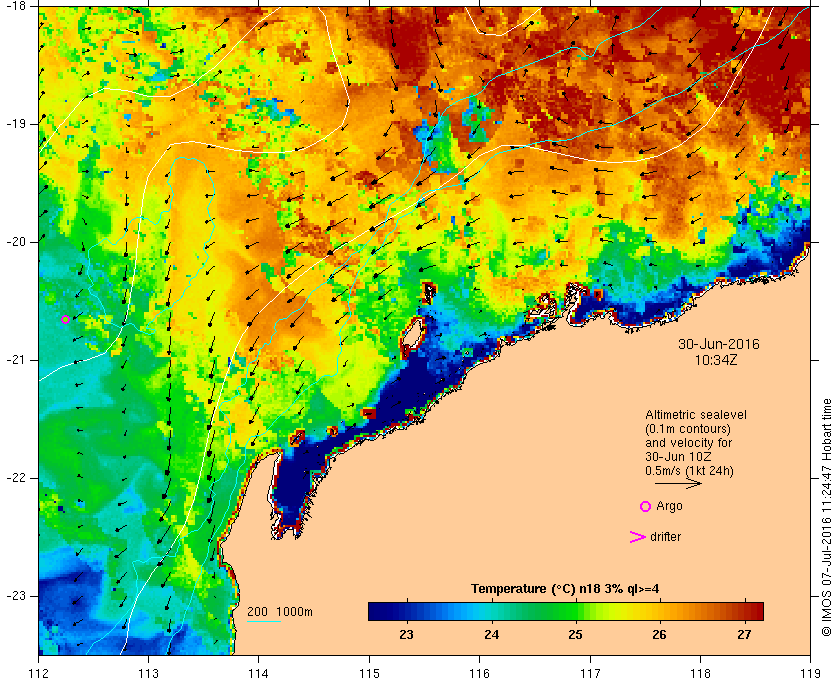
Task: Click the colorbar tick label 24
Action: tap(491, 634)
